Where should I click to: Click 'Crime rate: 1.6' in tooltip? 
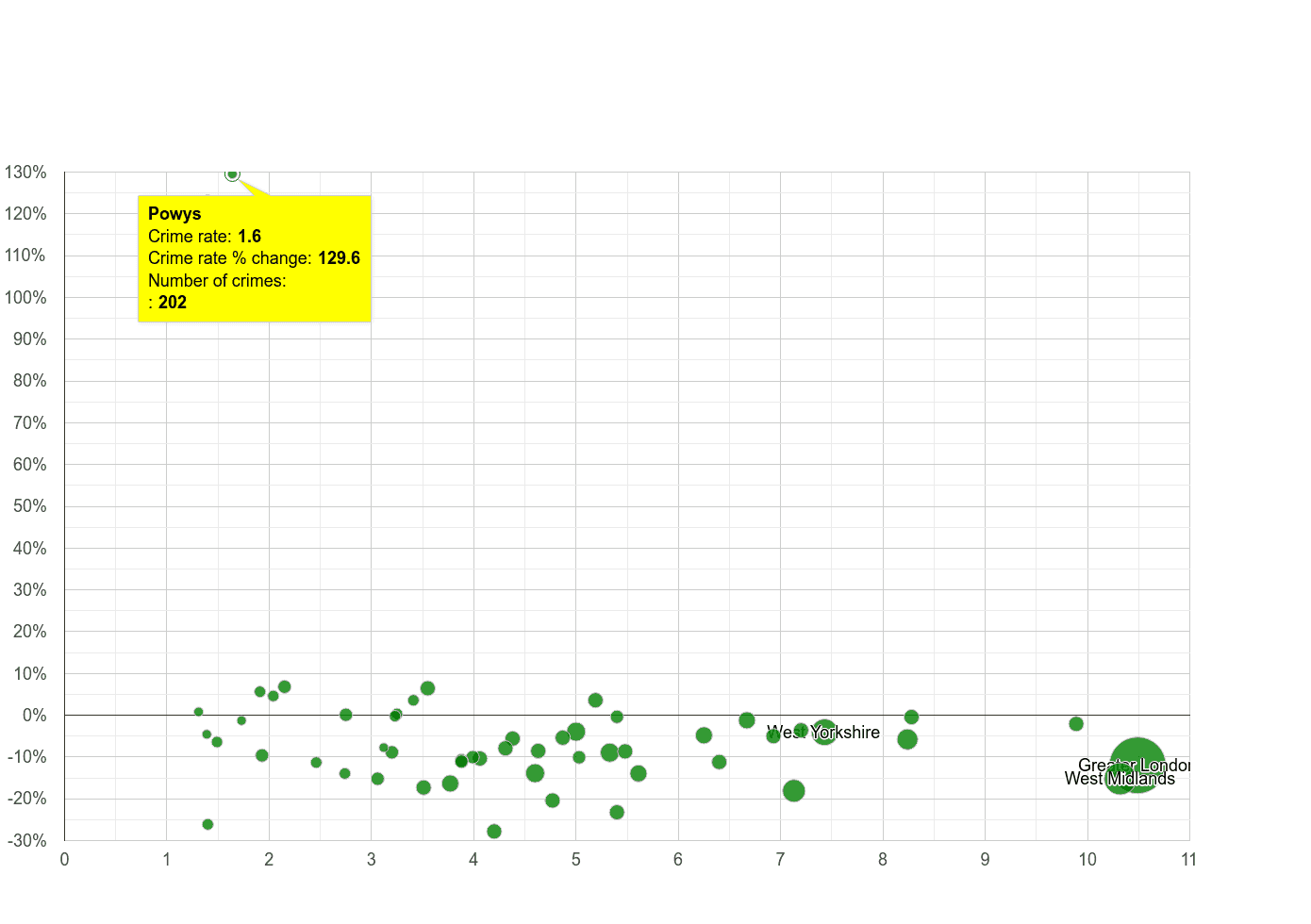(205, 237)
